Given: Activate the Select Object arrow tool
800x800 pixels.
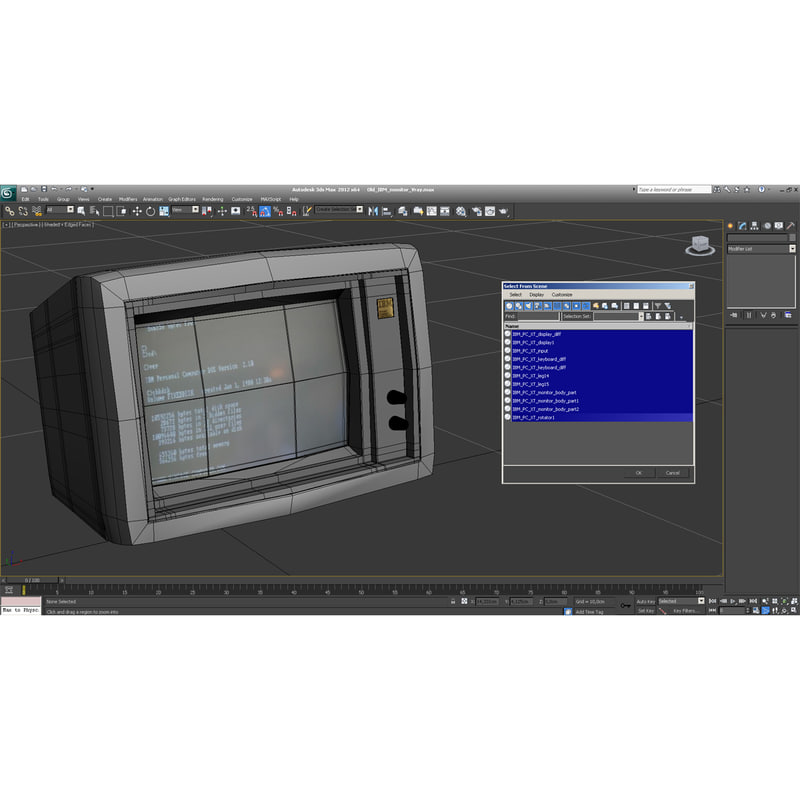Looking at the screenshot, I should pyautogui.click(x=80, y=212).
